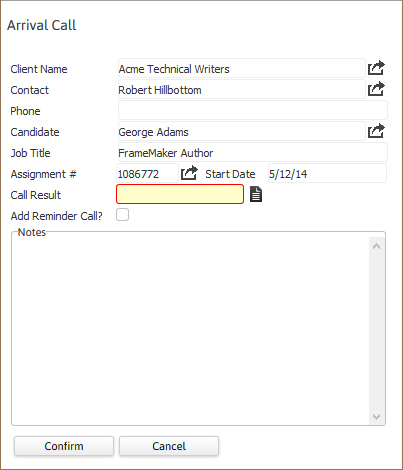
Task: Open the candidate record link icon beside George Adams
Action: (376, 131)
